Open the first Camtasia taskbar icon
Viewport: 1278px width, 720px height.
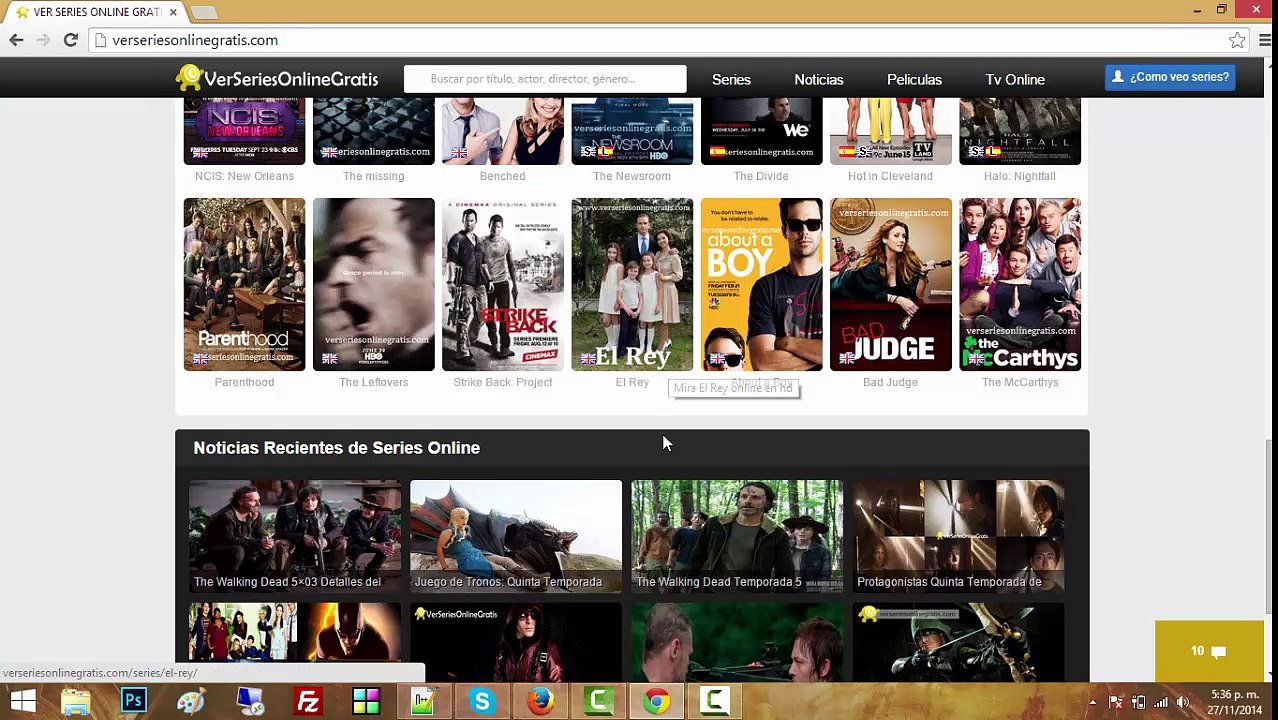coord(598,702)
